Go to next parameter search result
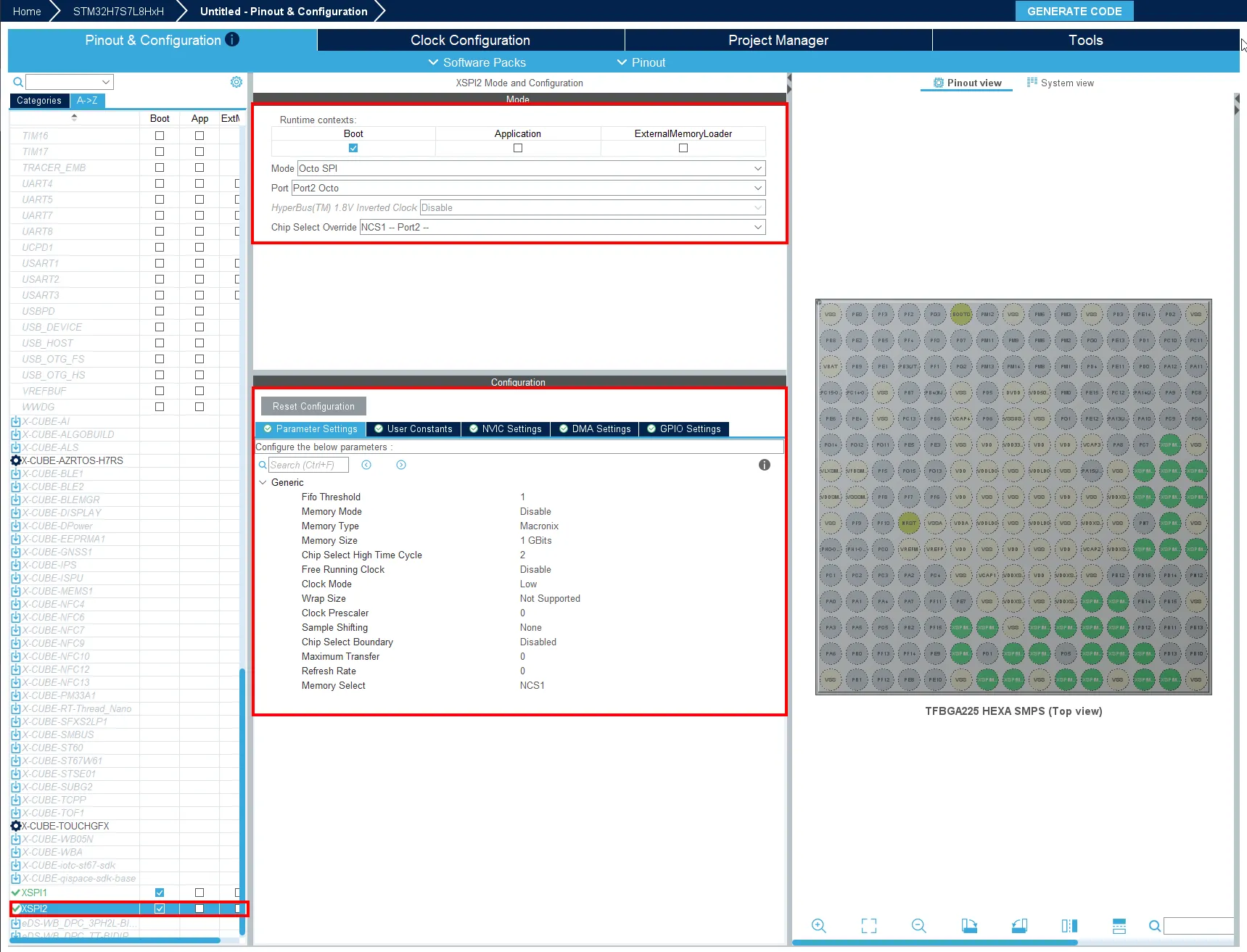Image resolution: width=1247 pixels, height=952 pixels. click(x=401, y=465)
